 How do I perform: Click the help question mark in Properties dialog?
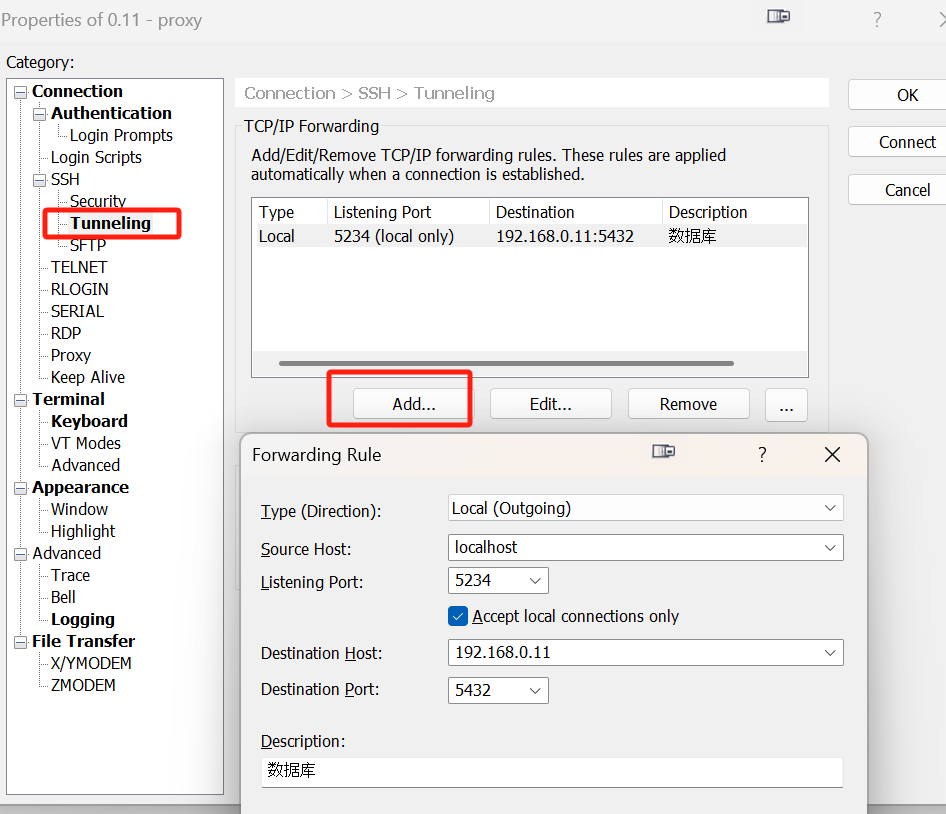[x=876, y=18]
